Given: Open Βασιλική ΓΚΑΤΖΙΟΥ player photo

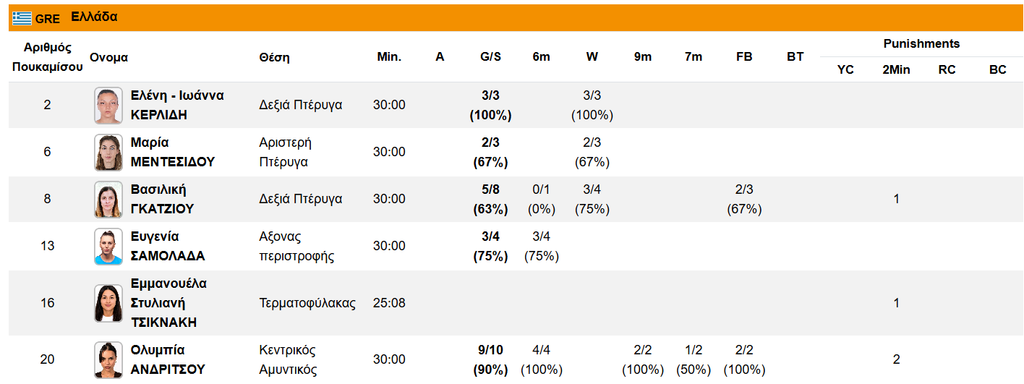Looking at the screenshot, I should click(108, 199).
